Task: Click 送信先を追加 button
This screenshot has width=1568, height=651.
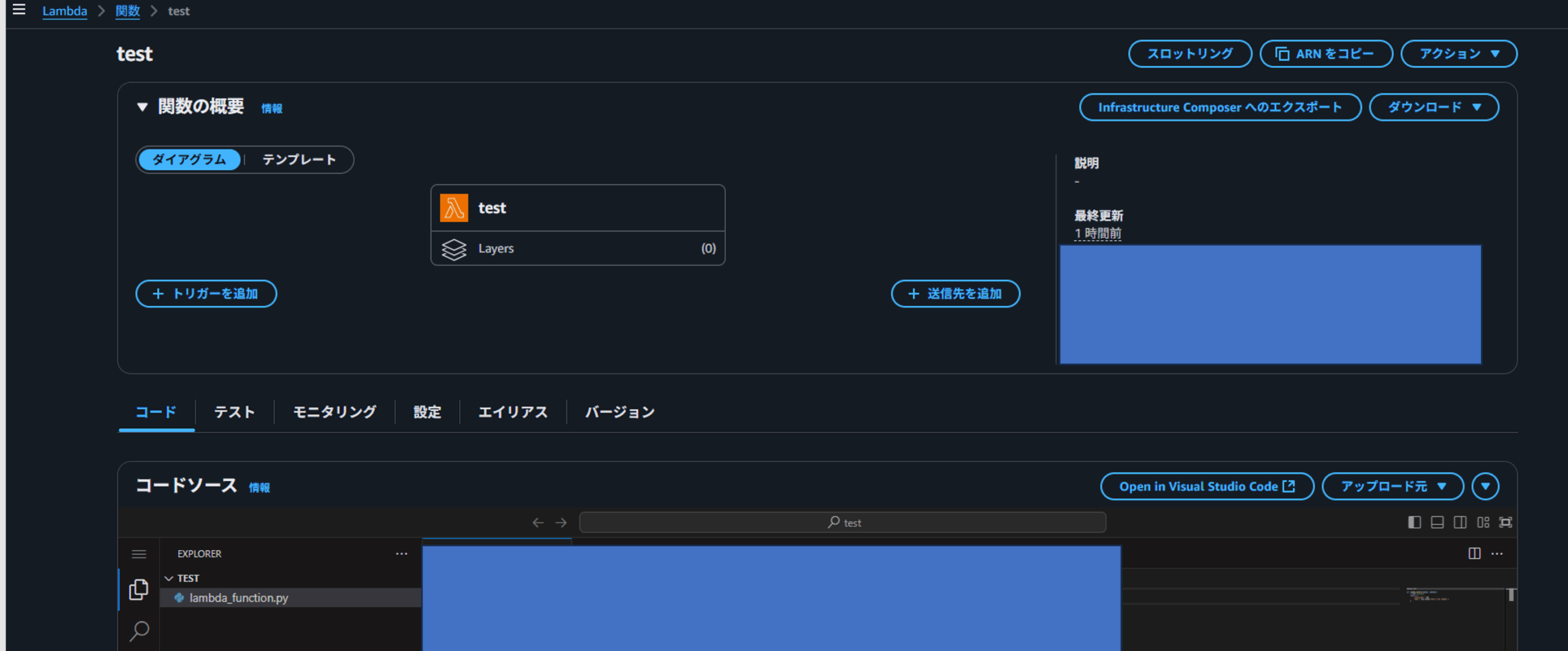Action: tap(956, 294)
